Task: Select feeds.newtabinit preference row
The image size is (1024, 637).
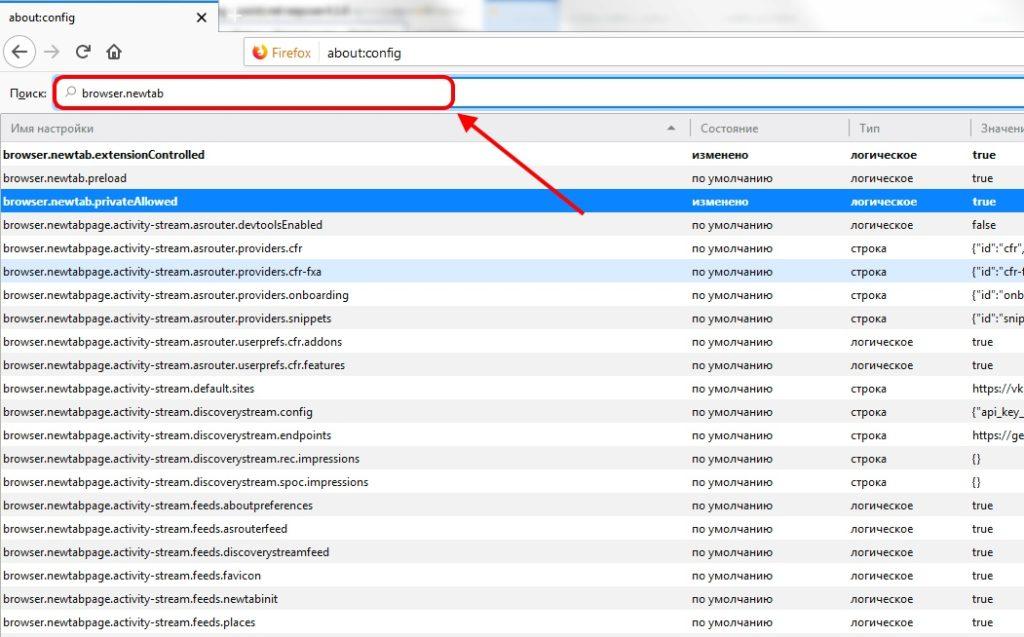Action: (512, 599)
